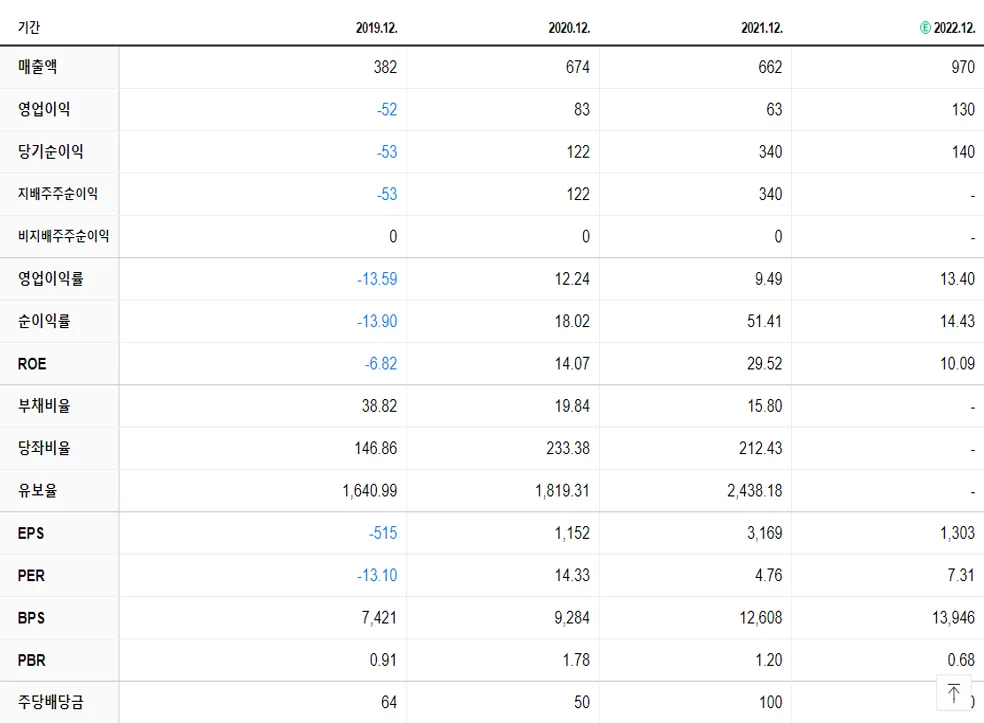The image size is (984, 723).
Task: Click the operating margin value 12.24
Action: click(572, 279)
